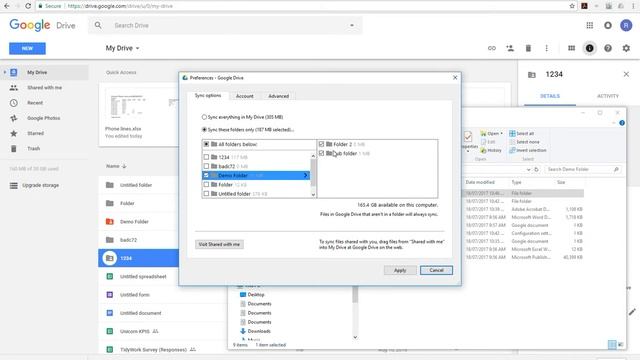
Task: Click Select all in the Explorer ribbon
Action: (522, 133)
